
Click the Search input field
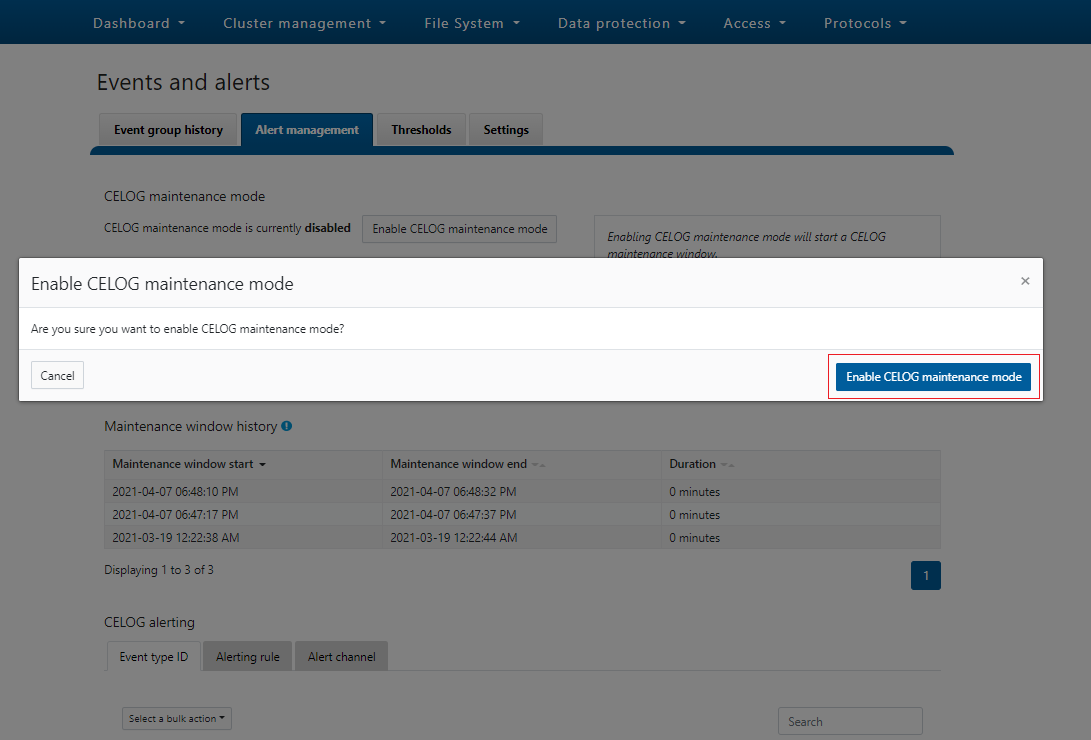pyautogui.click(x=849, y=720)
